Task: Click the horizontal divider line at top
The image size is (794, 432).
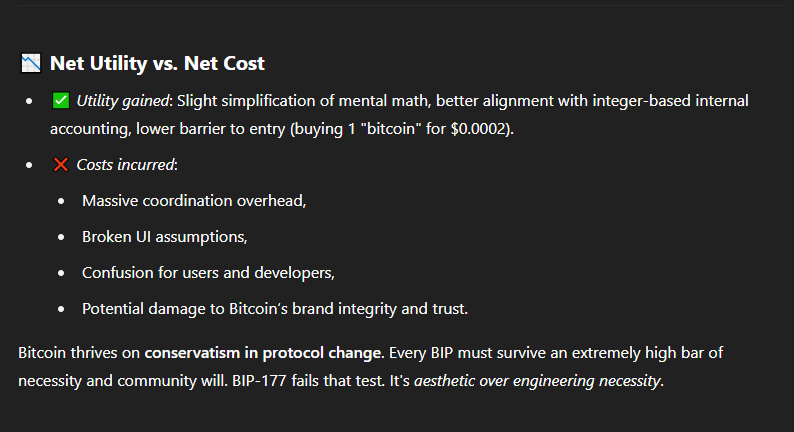Action: pos(401,6)
